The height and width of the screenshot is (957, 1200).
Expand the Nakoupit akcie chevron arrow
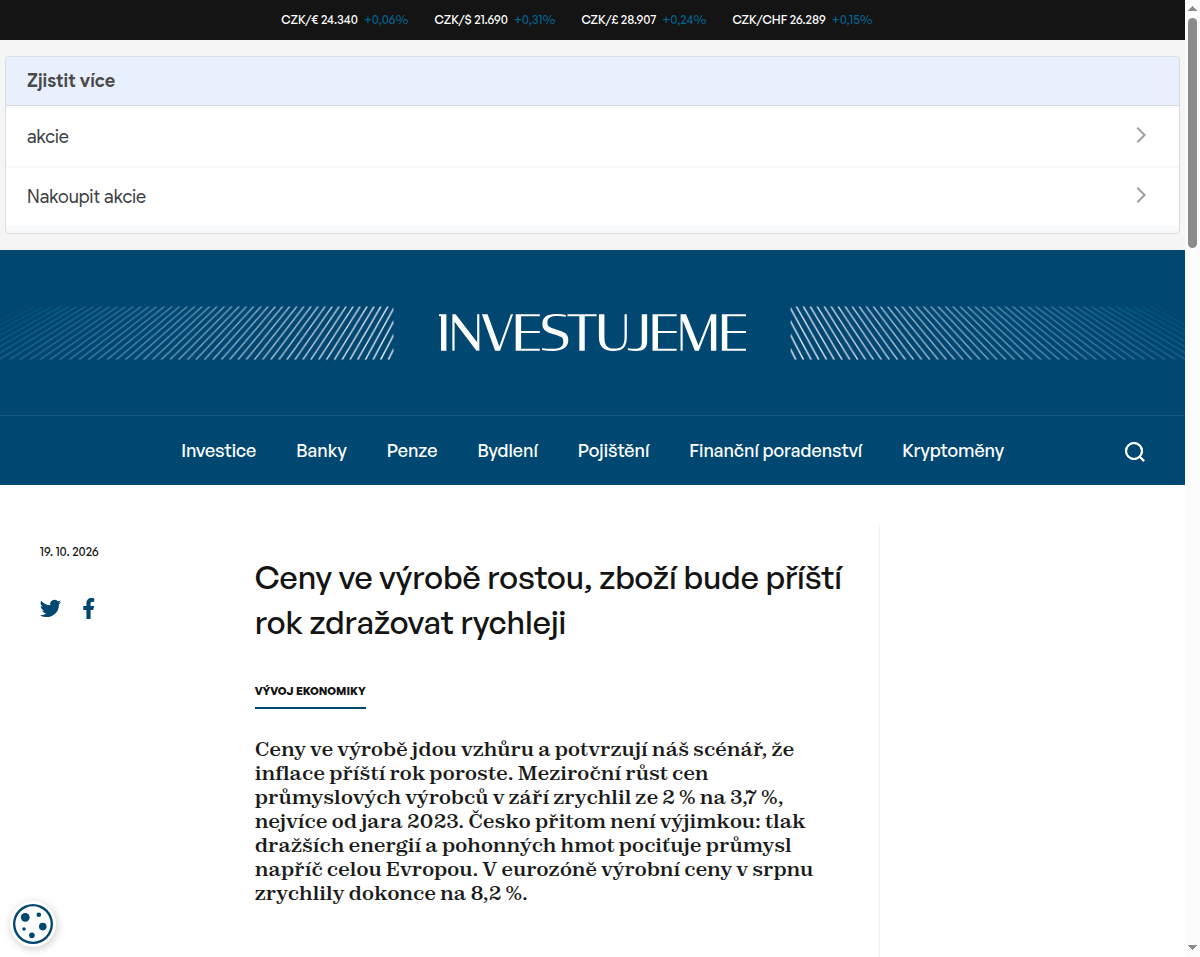click(1141, 196)
